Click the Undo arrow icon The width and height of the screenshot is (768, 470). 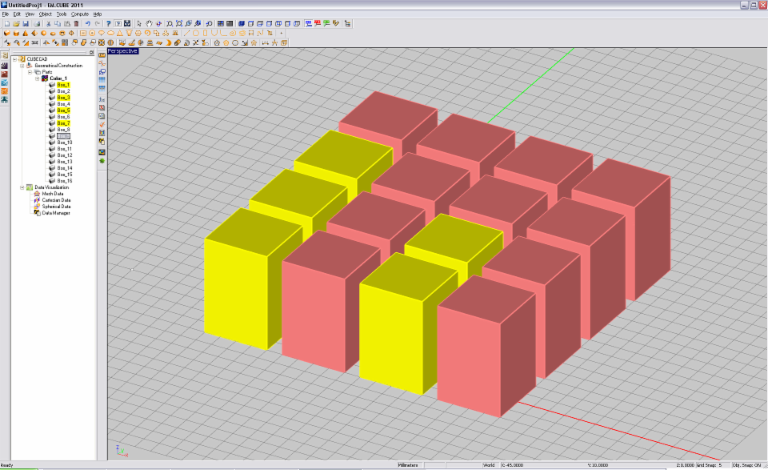click(88, 23)
